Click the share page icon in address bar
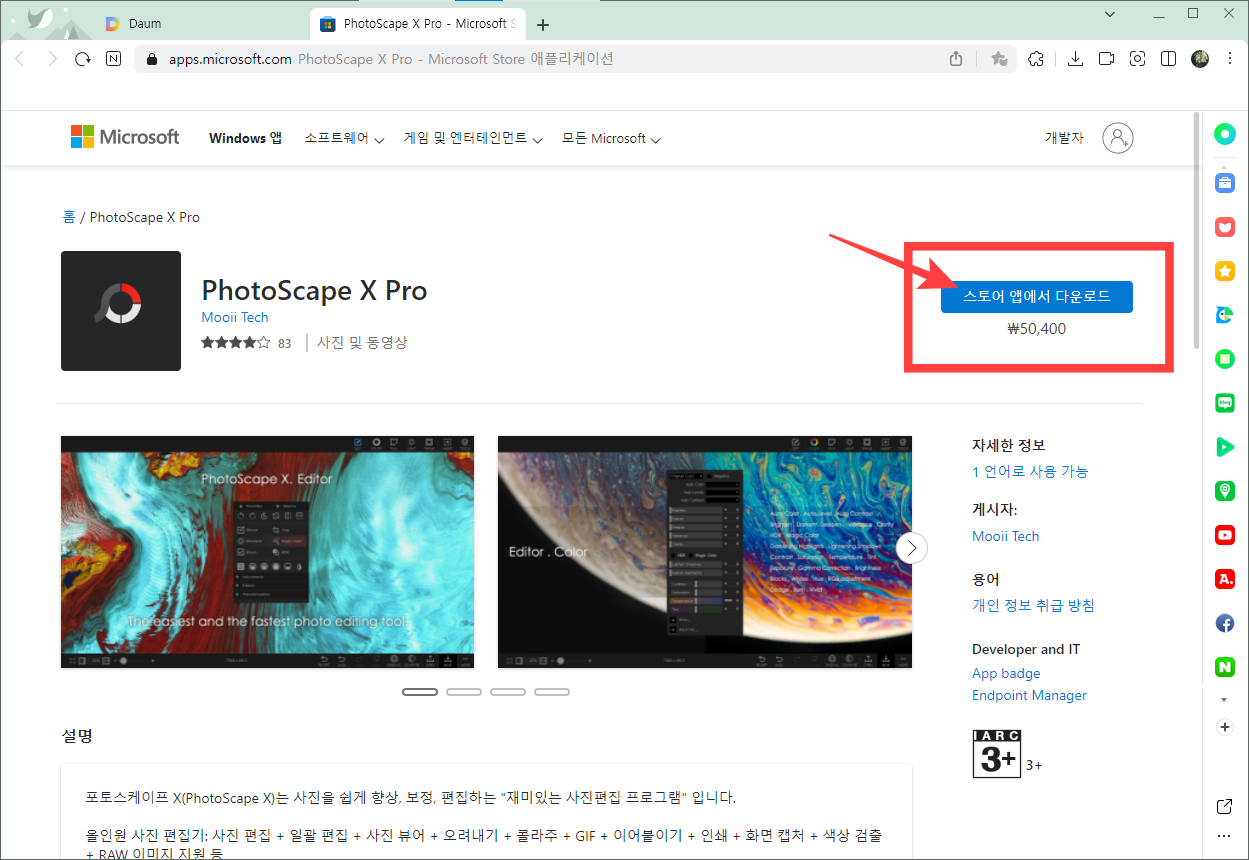The height and width of the screenshot is (860, 1249). (x=956, y=59)
